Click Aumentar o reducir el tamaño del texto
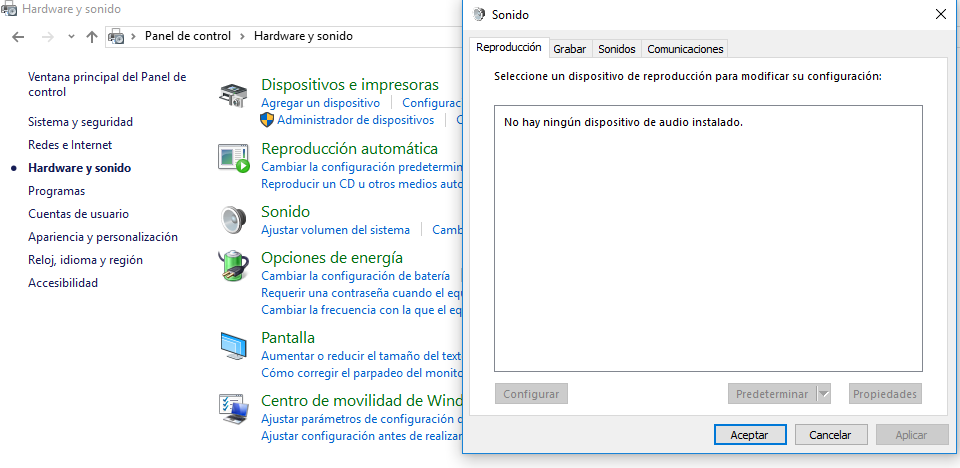960x468 pixels. coord(361,356)
